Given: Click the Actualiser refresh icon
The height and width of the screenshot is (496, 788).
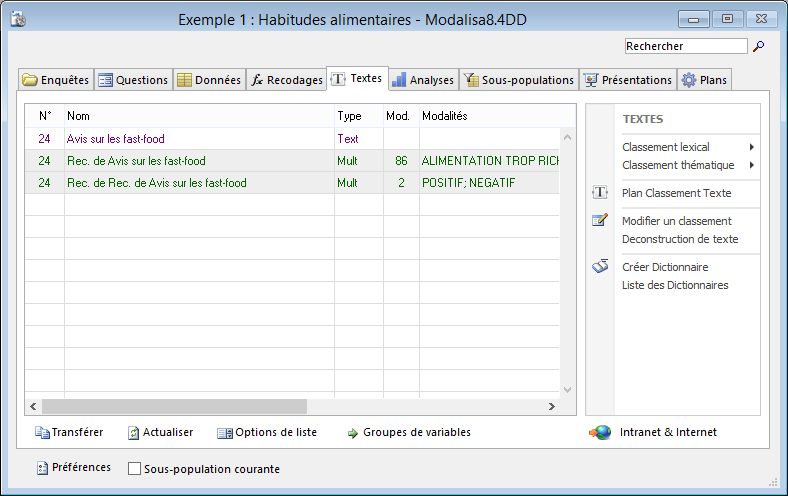Looking at the screenshot, I should [134, 433].
